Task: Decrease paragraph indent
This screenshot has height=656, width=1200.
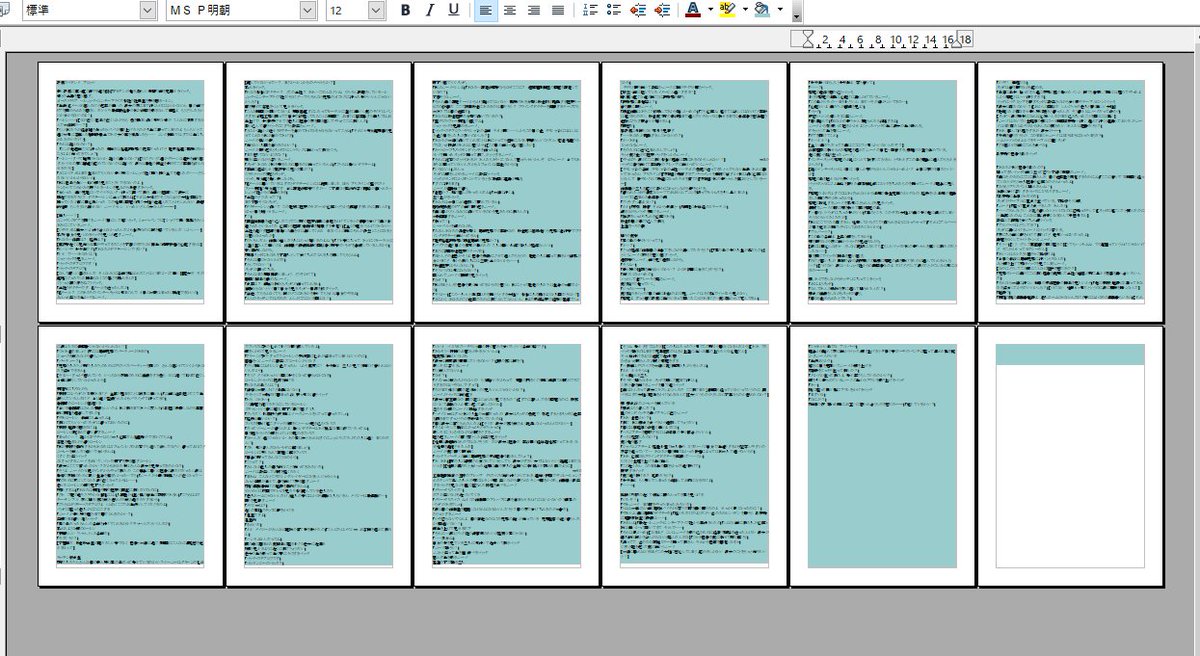Action: (x=638, y=10)
